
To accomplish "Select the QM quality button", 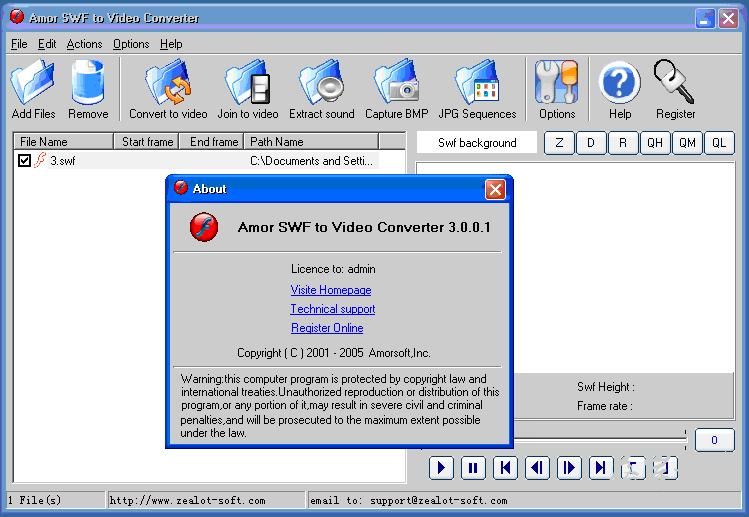I will point(687,143).
